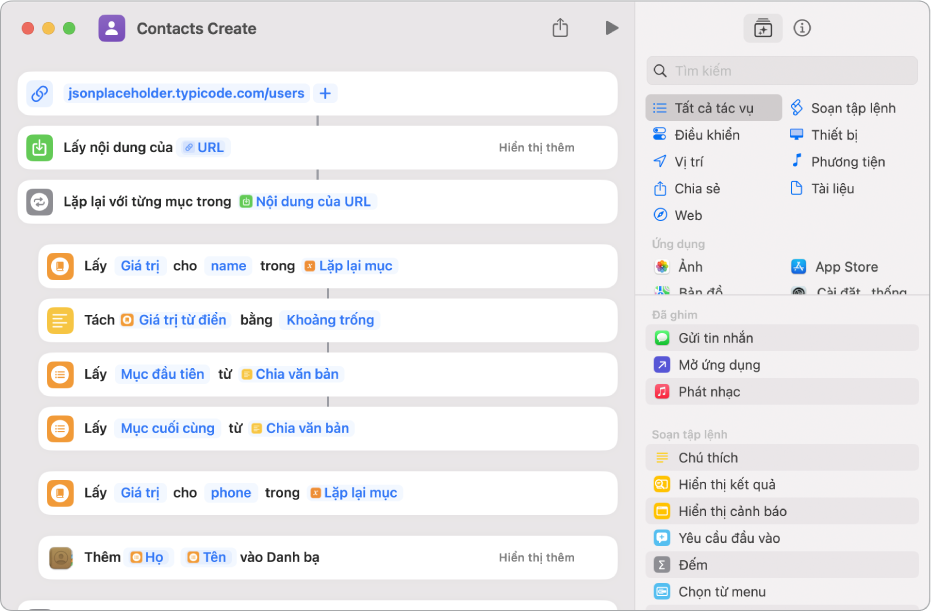Select Phương tiện category
Viewport: 931px width, 612px height.
[838, 161]
